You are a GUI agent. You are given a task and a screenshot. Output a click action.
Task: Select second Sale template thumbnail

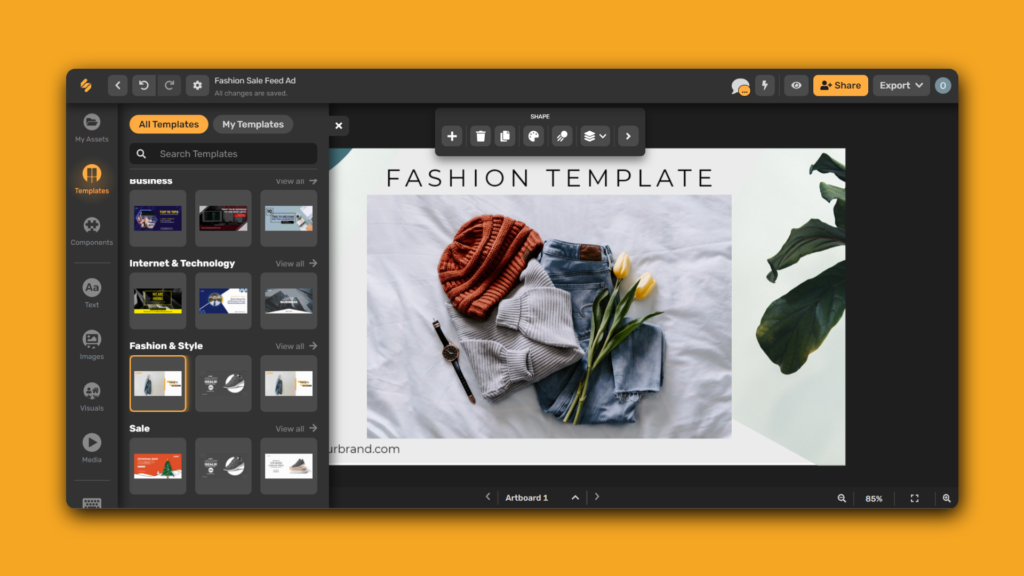point(223,466)
